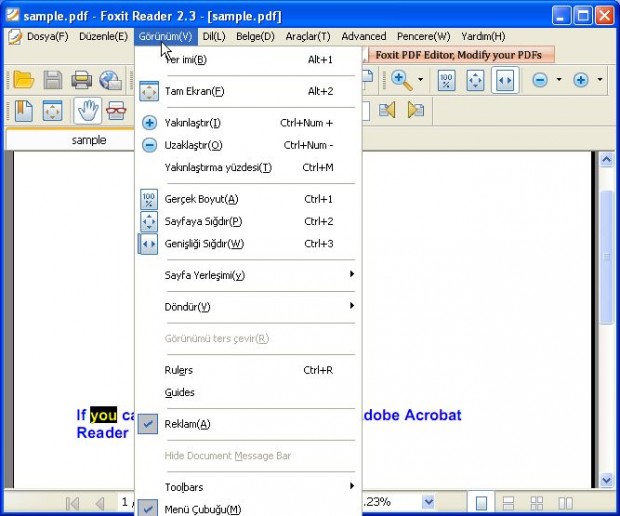Choose Genişliği Sığdır(W) menu item

(248, 244)
